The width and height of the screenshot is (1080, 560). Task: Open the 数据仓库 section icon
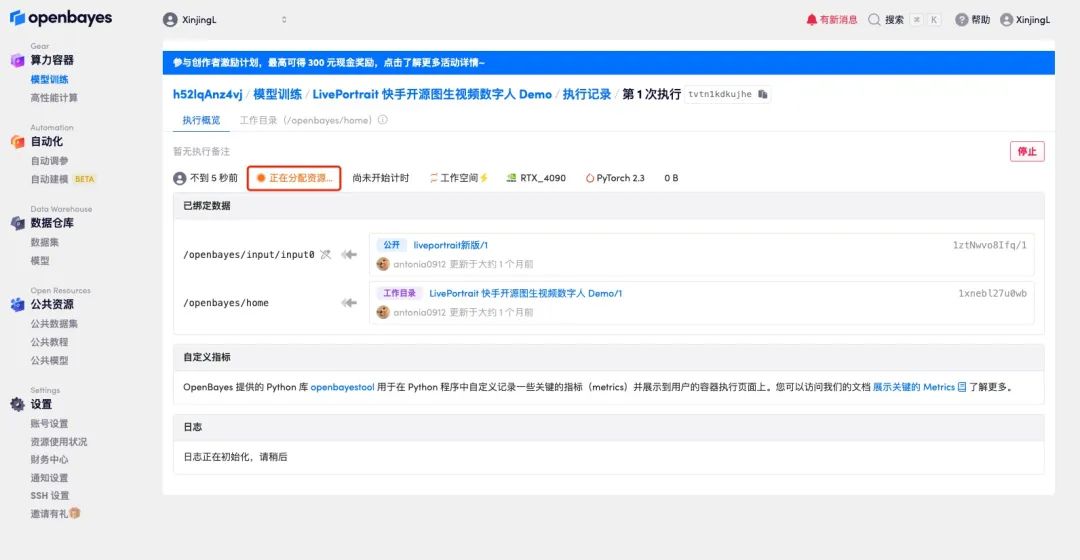coord(18,222)
